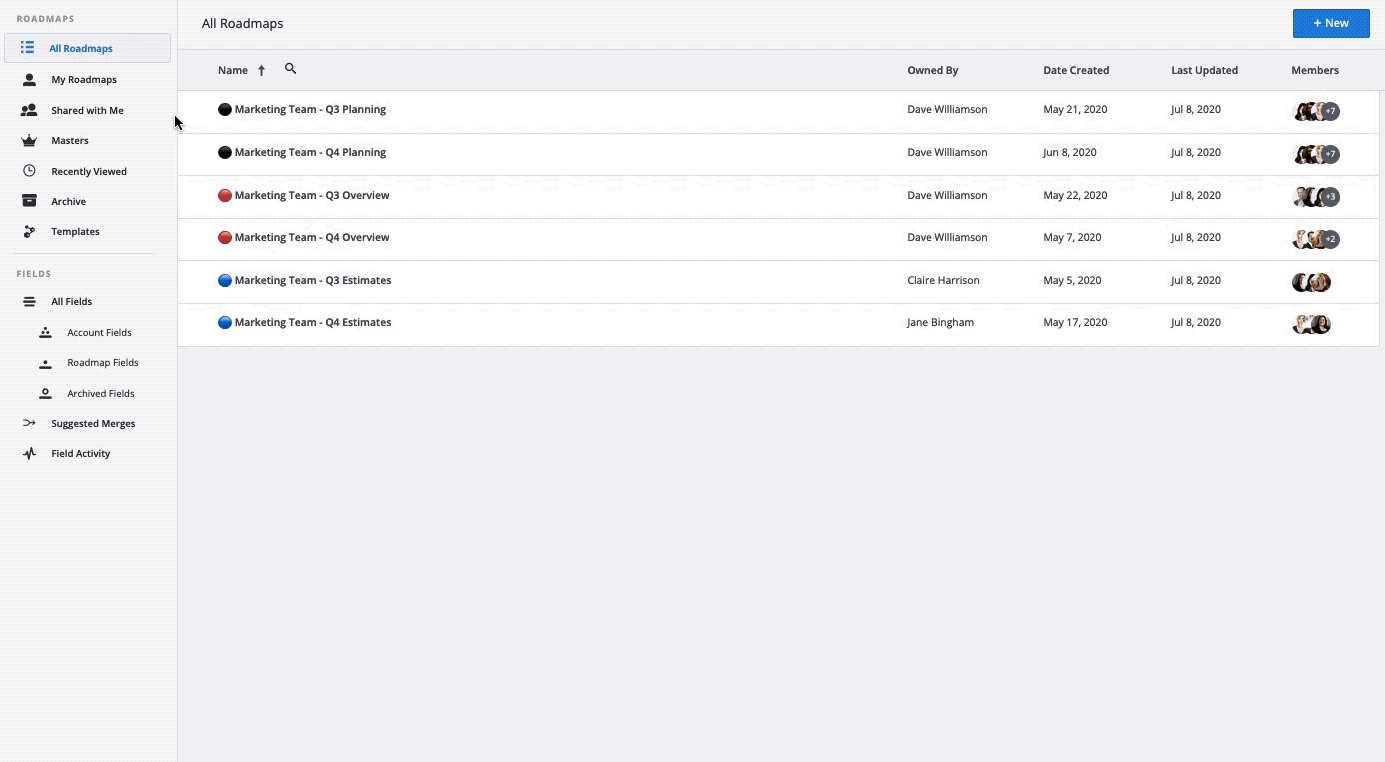Select Archived Fields sub-item
The height and width of the screenshot is (762, 1385).
100,394
